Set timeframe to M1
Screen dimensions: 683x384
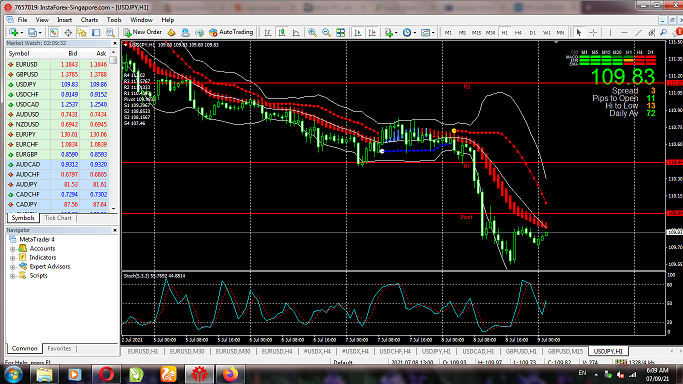(448, 33)
